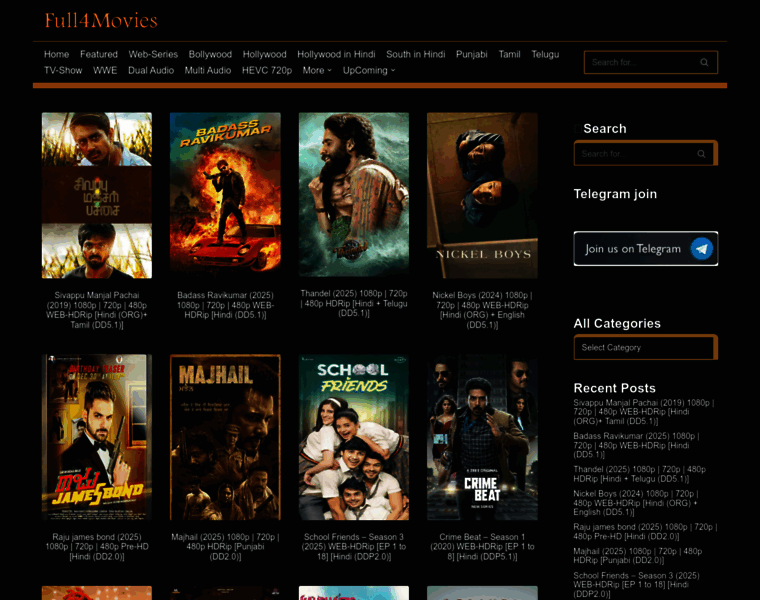Open Raju james bond in Recent Posts

[x=645, y=532]
